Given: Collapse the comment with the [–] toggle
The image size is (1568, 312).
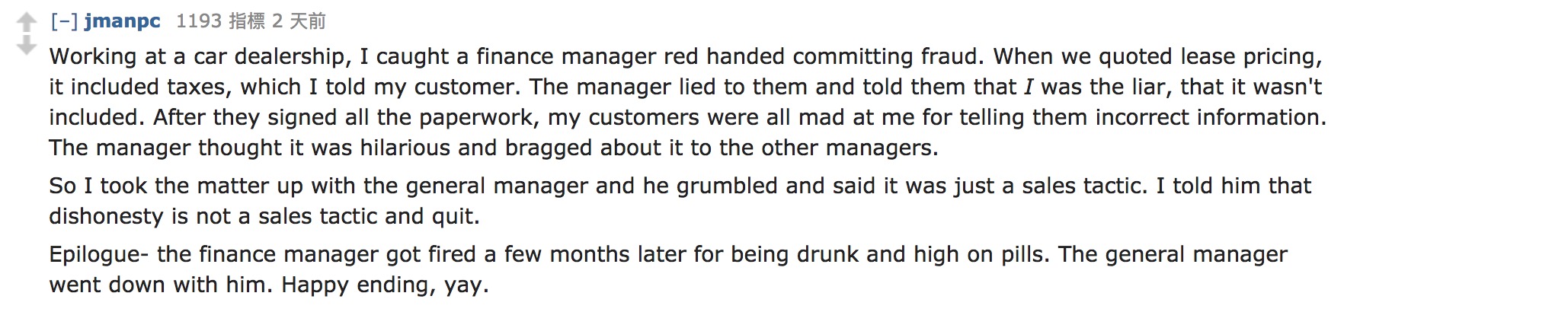Looking at the screenshot, I should click(64, 21).
